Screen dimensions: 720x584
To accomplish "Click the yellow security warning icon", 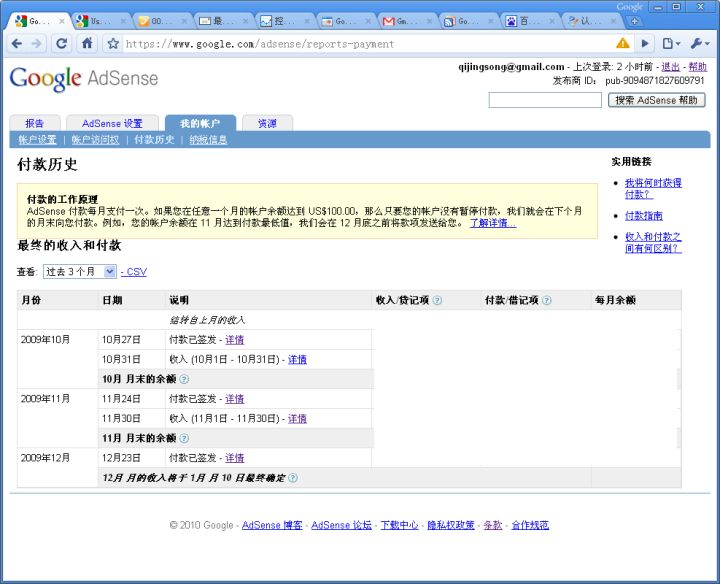I will (623, 43).
